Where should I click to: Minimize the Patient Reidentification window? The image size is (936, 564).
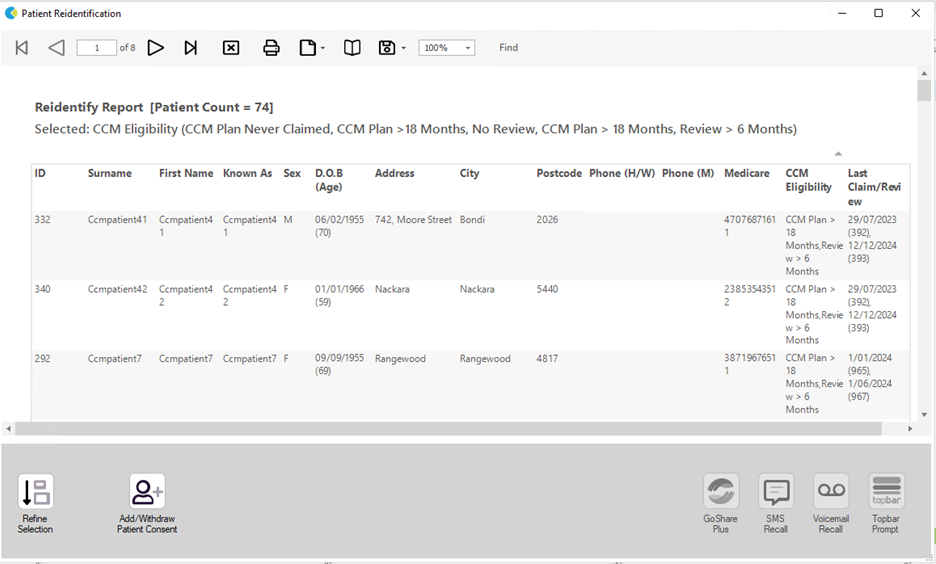842,13
